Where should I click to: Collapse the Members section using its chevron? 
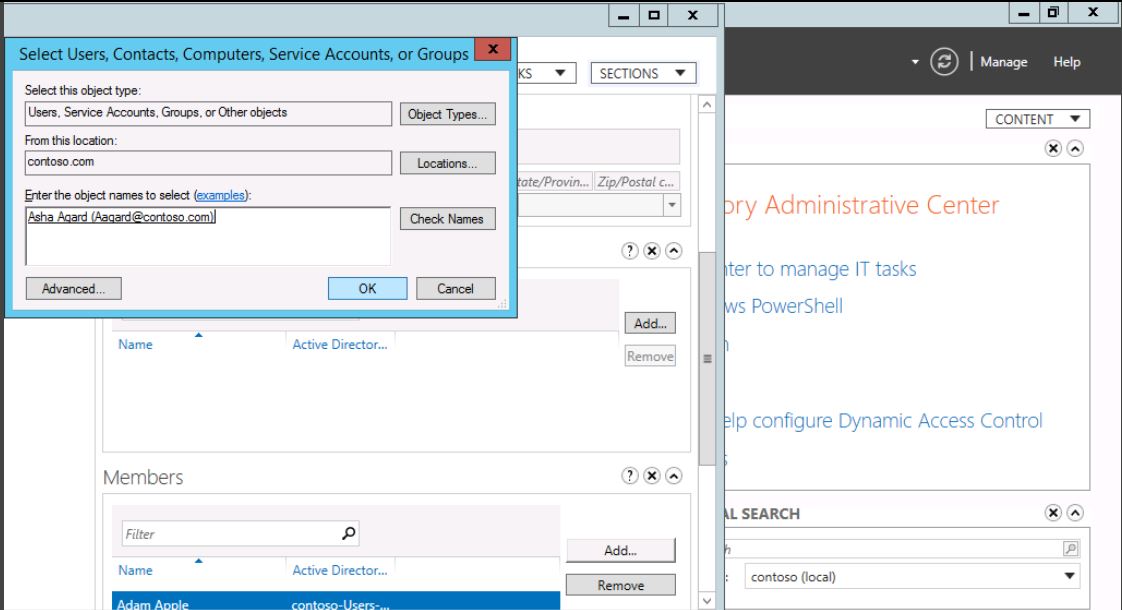[674, 476]
